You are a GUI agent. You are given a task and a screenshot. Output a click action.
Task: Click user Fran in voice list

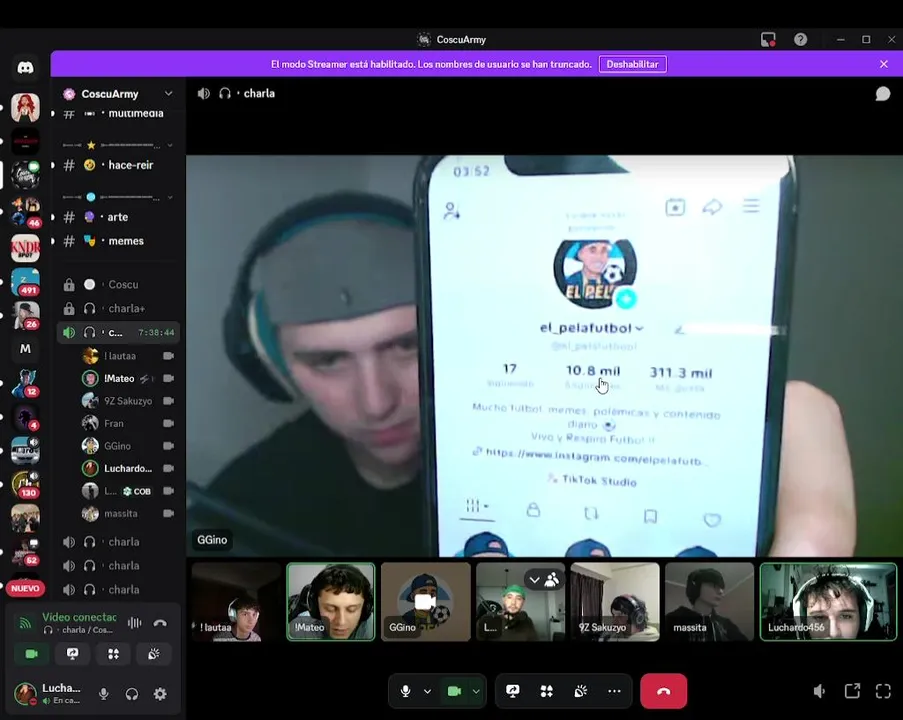[128, 423]
